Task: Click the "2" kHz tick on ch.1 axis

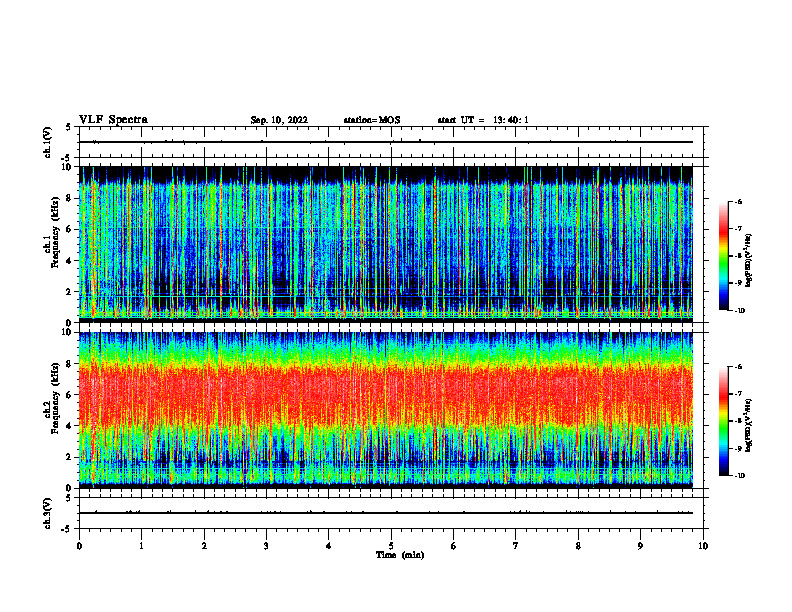Action: tap(70, 292)
